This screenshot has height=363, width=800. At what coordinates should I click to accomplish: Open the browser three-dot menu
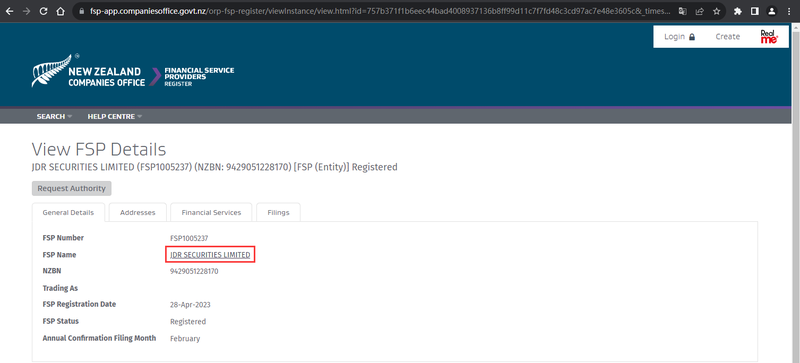[789, 11]
